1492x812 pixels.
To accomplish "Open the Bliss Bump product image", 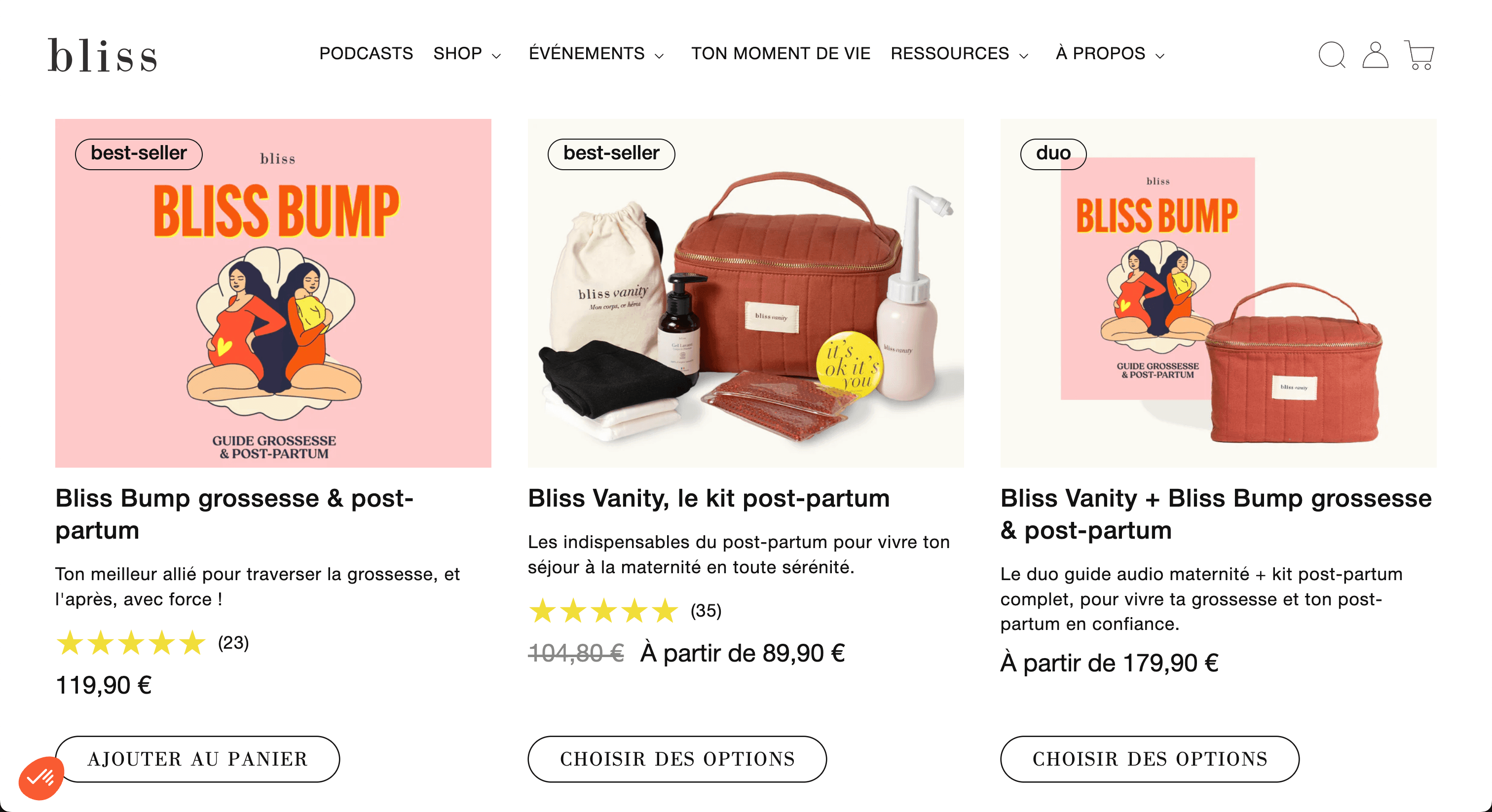I will pyautogui.click(x=273, y=293).
